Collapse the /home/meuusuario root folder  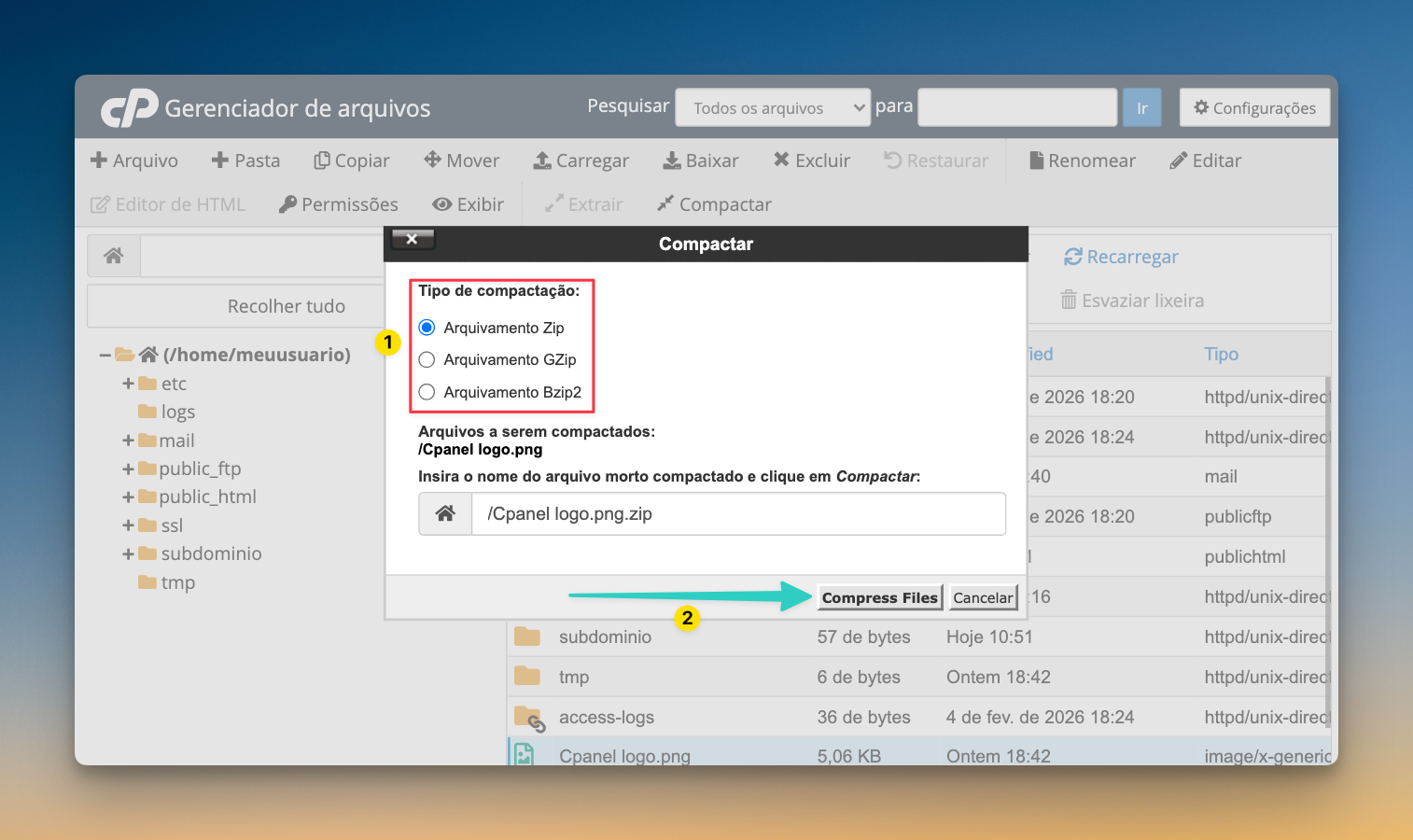pos(105,355)
